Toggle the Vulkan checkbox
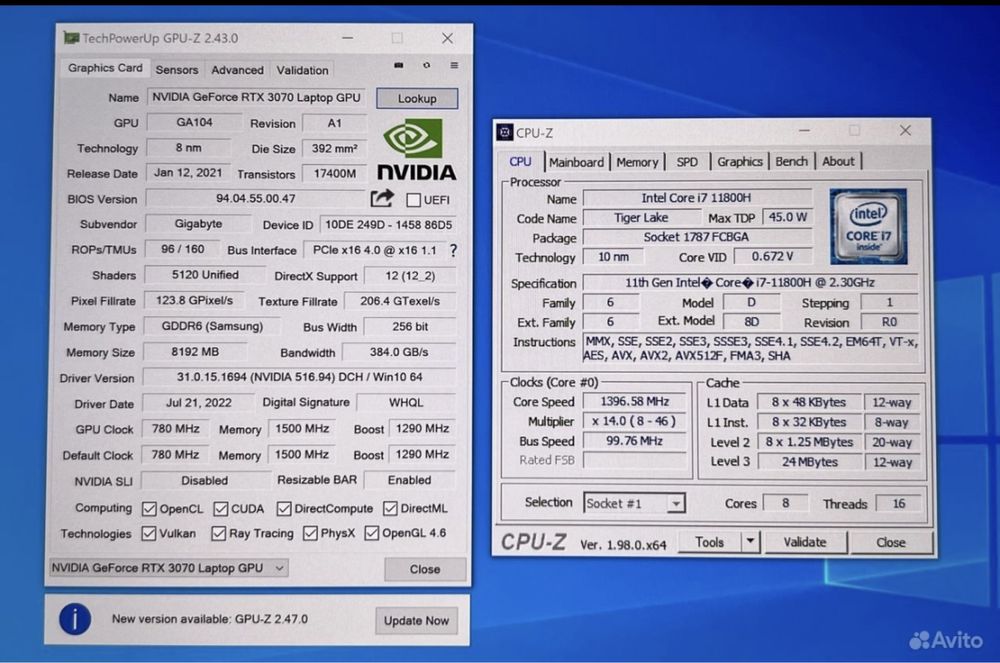Viewport: 1000px width, 663px height. [149, 533]
